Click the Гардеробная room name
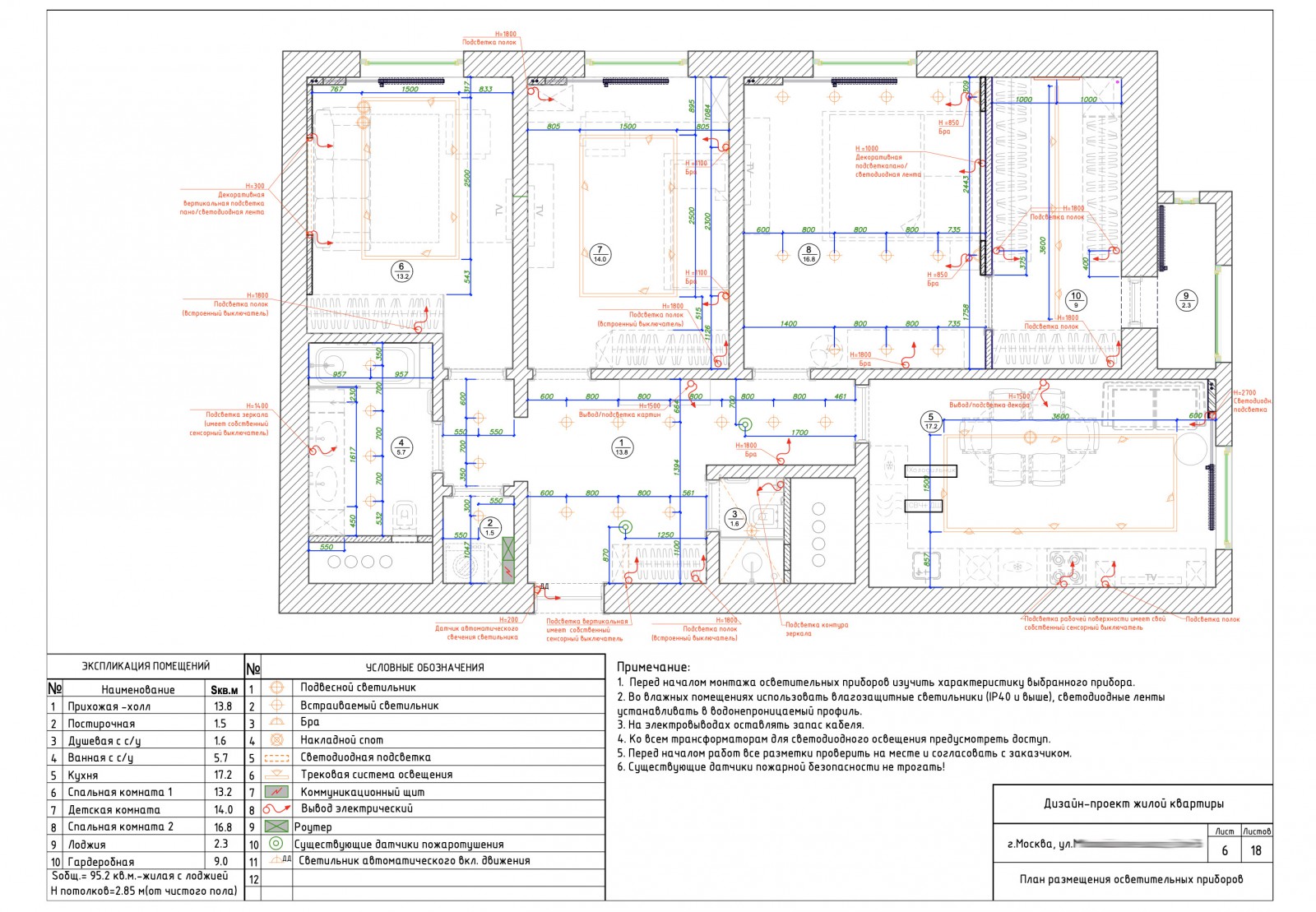This screenshot has width=1316, height=912. (100, 862)
